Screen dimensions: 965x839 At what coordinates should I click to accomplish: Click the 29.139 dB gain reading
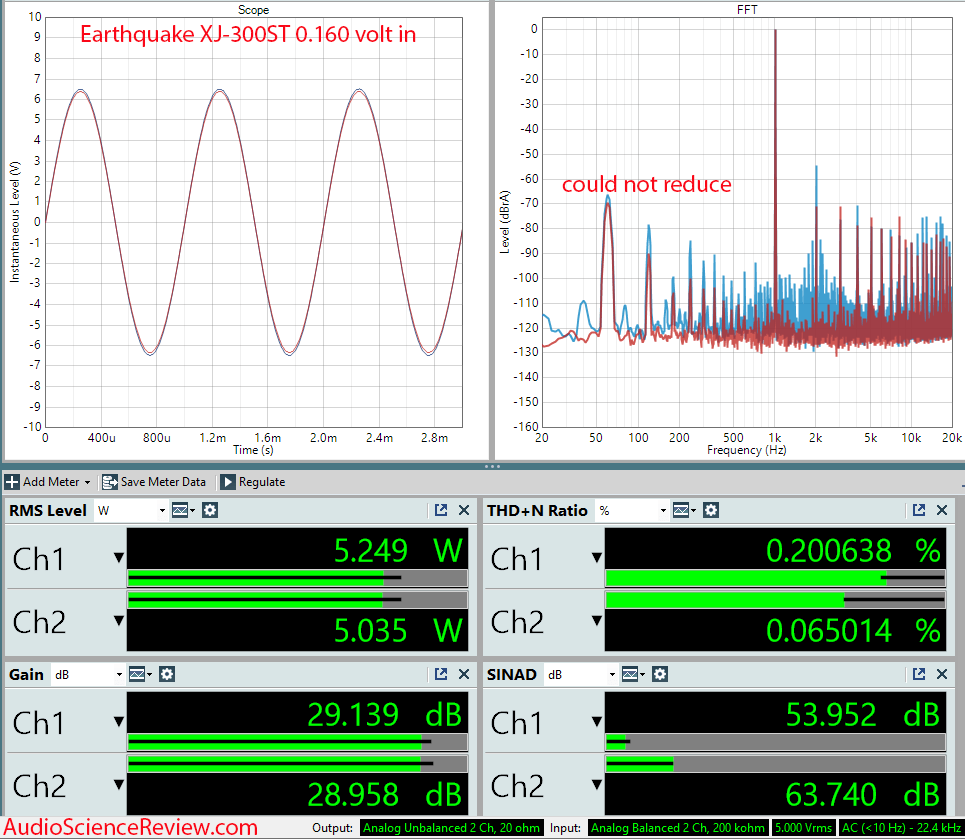[x=384, y=715]
